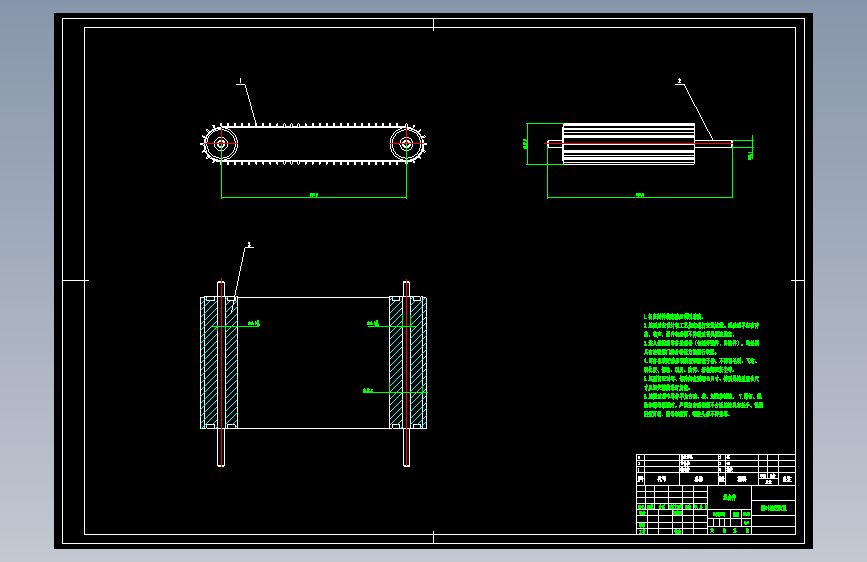Viewport: 867px width, 562px height.
Task: Select the right sprocket wheel of the belt
Action: [407, 144]
